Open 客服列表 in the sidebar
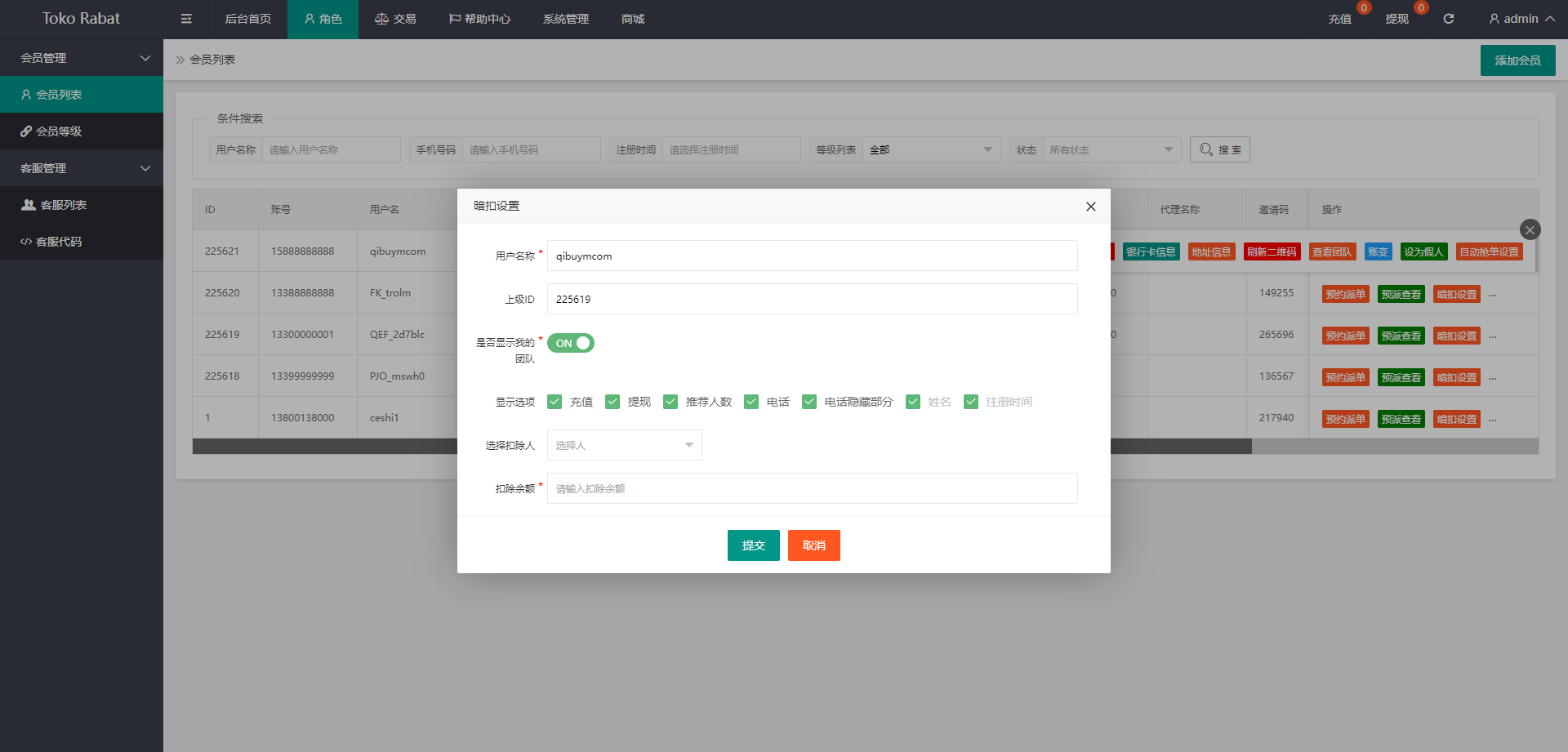This screenshot has height=752, width=1568. pos(63,205)
